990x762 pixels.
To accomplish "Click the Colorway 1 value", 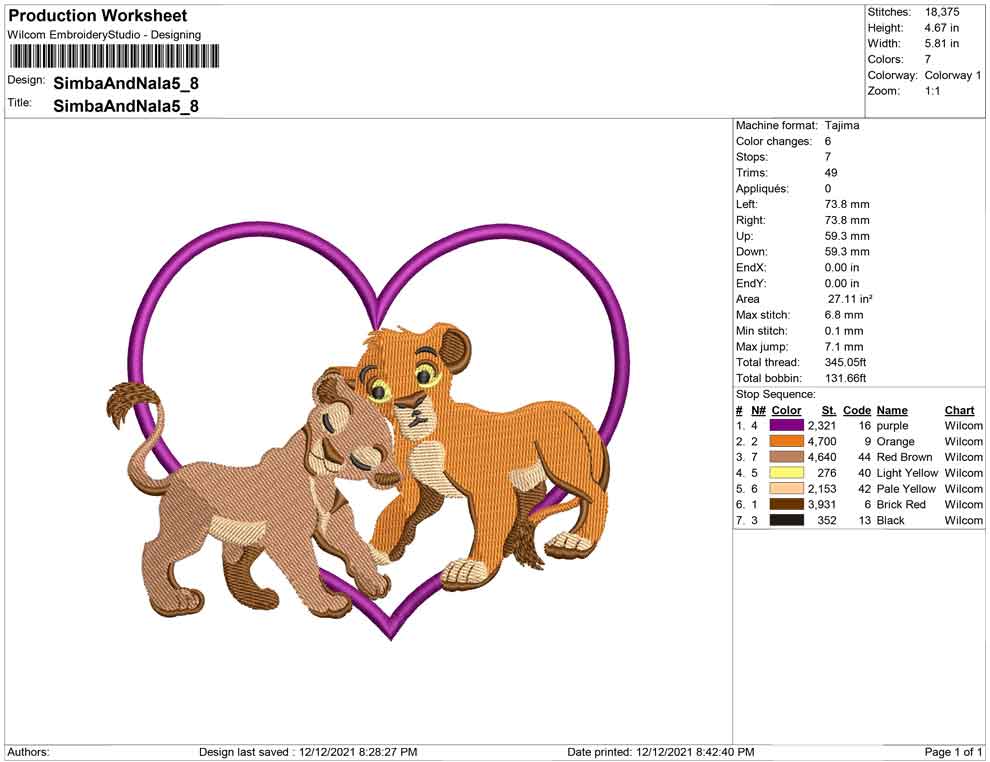I will tap(953, 75).
